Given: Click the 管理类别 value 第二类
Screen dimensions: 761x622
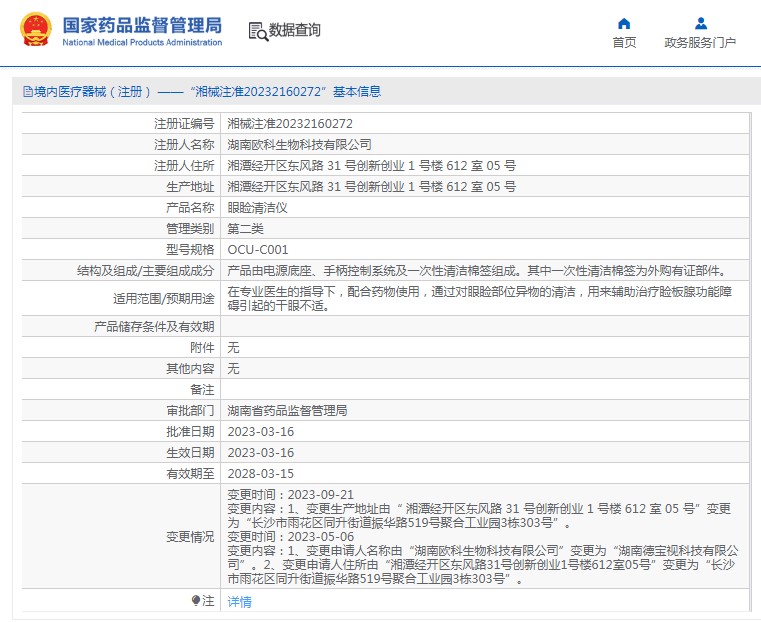Looking at the screenshot, I should (x=245, y=228).
